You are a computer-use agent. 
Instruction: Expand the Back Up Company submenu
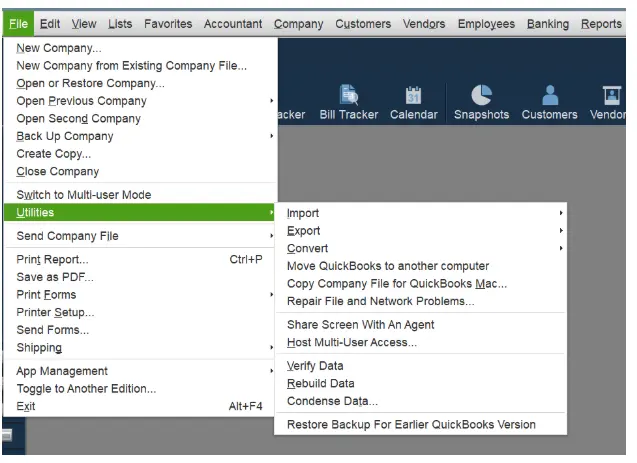coord(140,136)
